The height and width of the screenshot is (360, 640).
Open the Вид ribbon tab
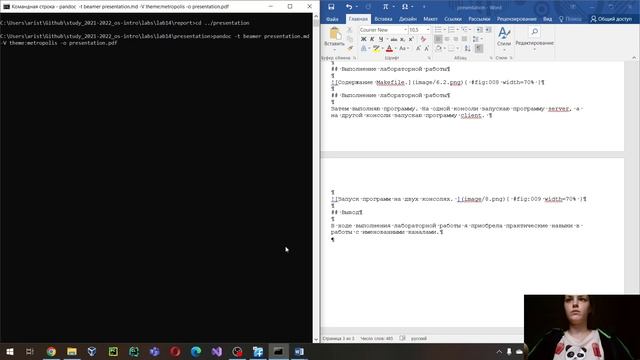[547, 19]
